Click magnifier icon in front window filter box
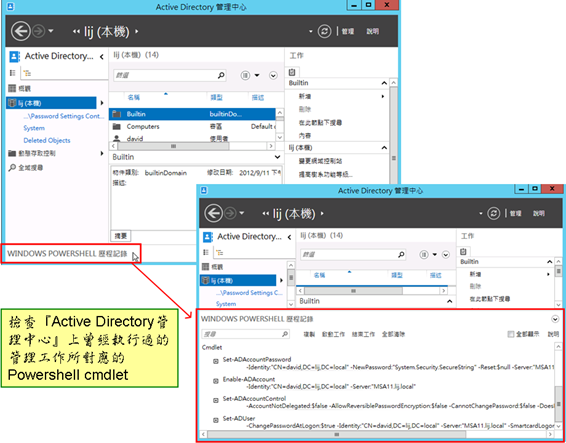 coord(401,255)
